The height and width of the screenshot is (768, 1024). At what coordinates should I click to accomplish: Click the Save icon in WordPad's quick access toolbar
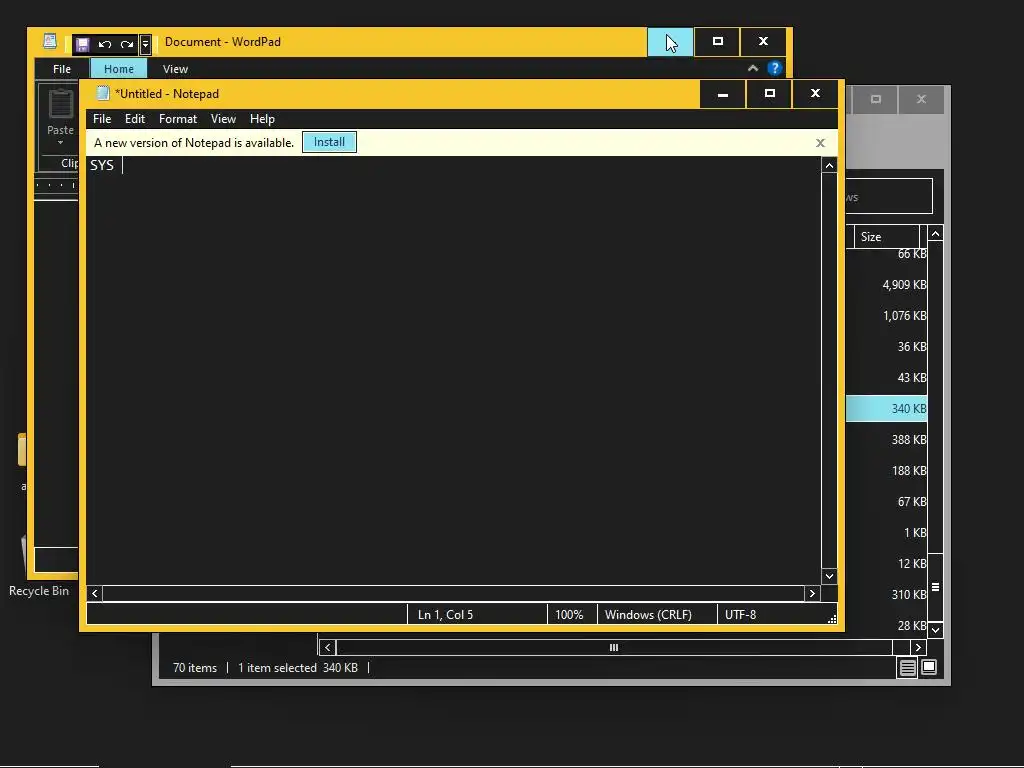pos(82,44)
